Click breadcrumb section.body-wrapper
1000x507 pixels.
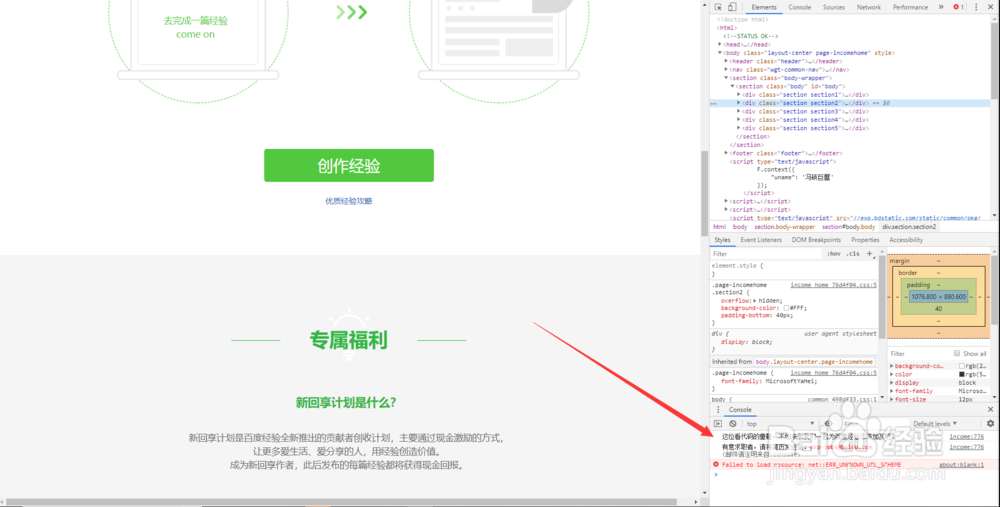[784, 226]
